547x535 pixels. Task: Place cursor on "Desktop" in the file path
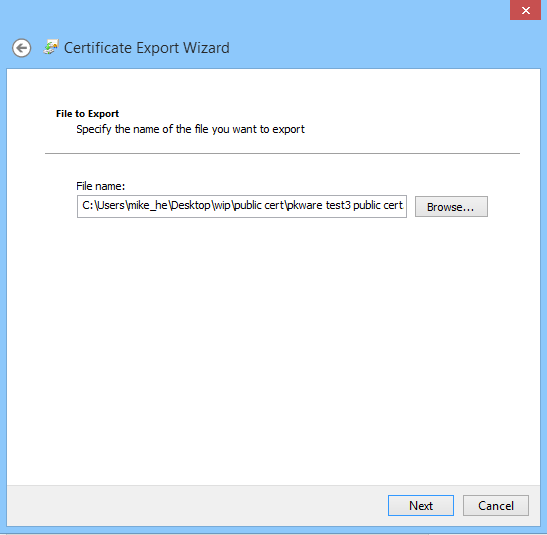click(191, 205)
